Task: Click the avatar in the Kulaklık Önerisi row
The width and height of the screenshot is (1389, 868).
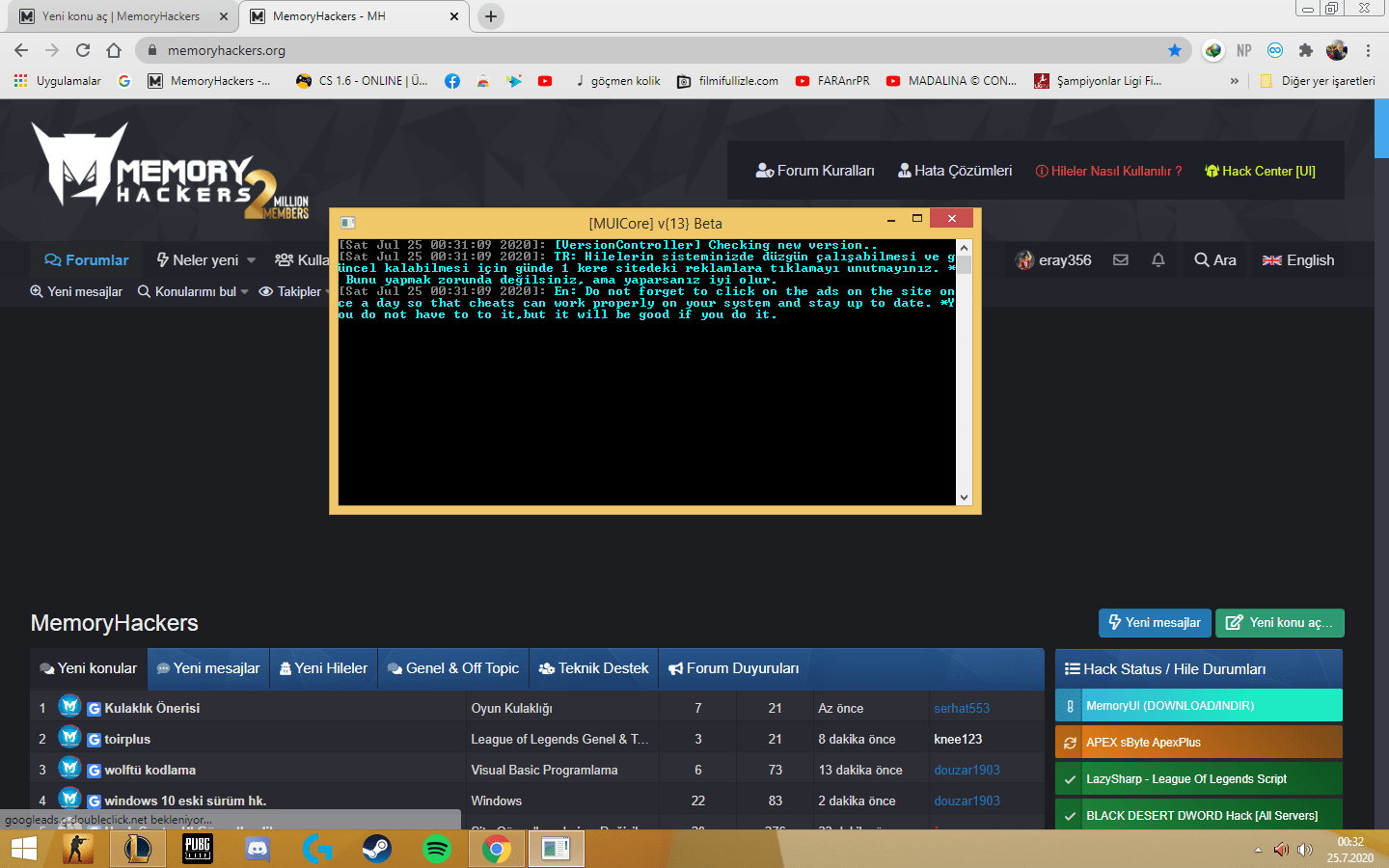Action: coord(69,706)
